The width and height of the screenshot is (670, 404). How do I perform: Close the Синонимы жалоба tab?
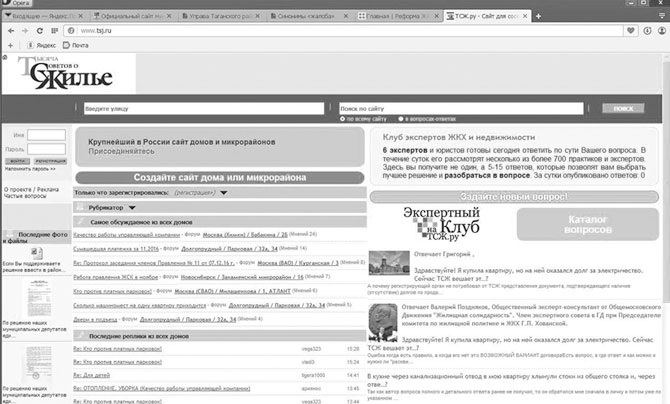(346, 16)
